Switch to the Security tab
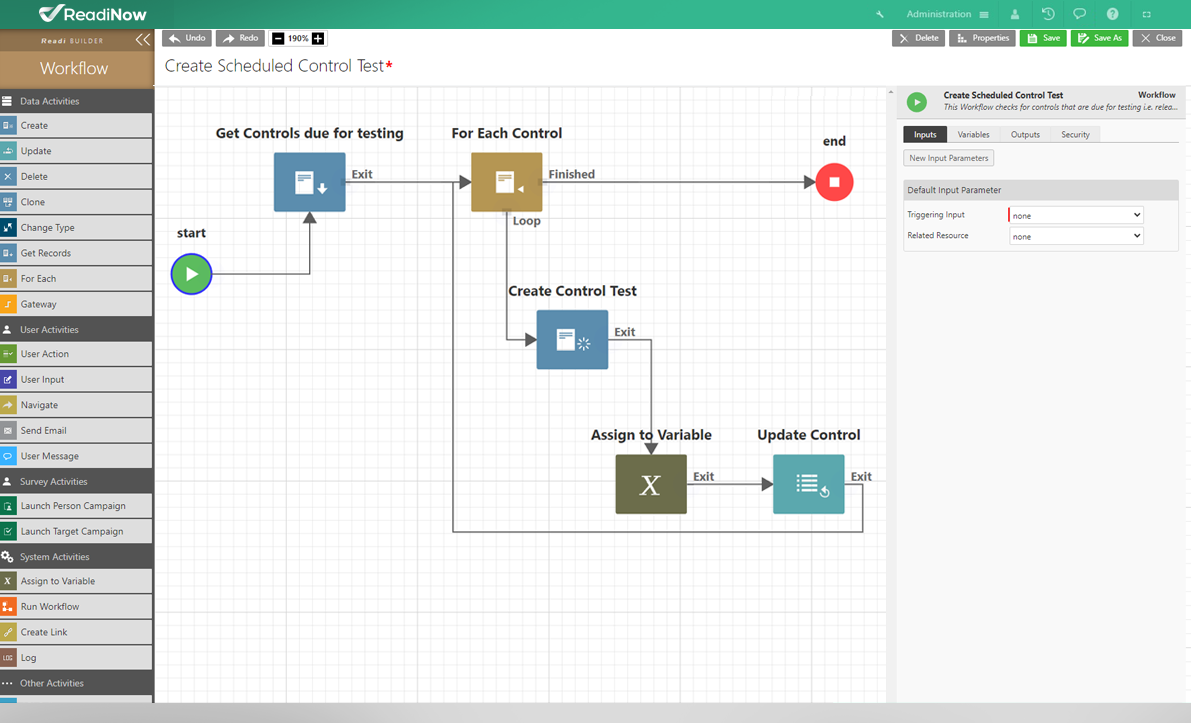The image size is (1191, 723). point(1075,134)
